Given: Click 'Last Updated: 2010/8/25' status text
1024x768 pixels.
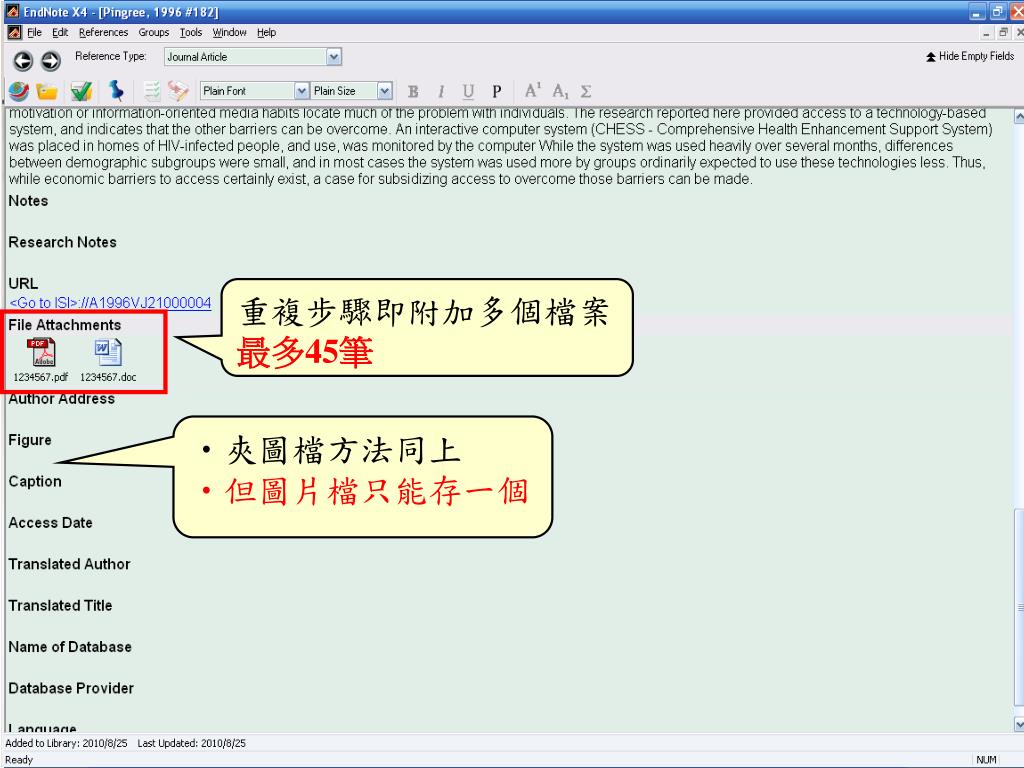Looking at the screenshot, I should coord(191,743).
